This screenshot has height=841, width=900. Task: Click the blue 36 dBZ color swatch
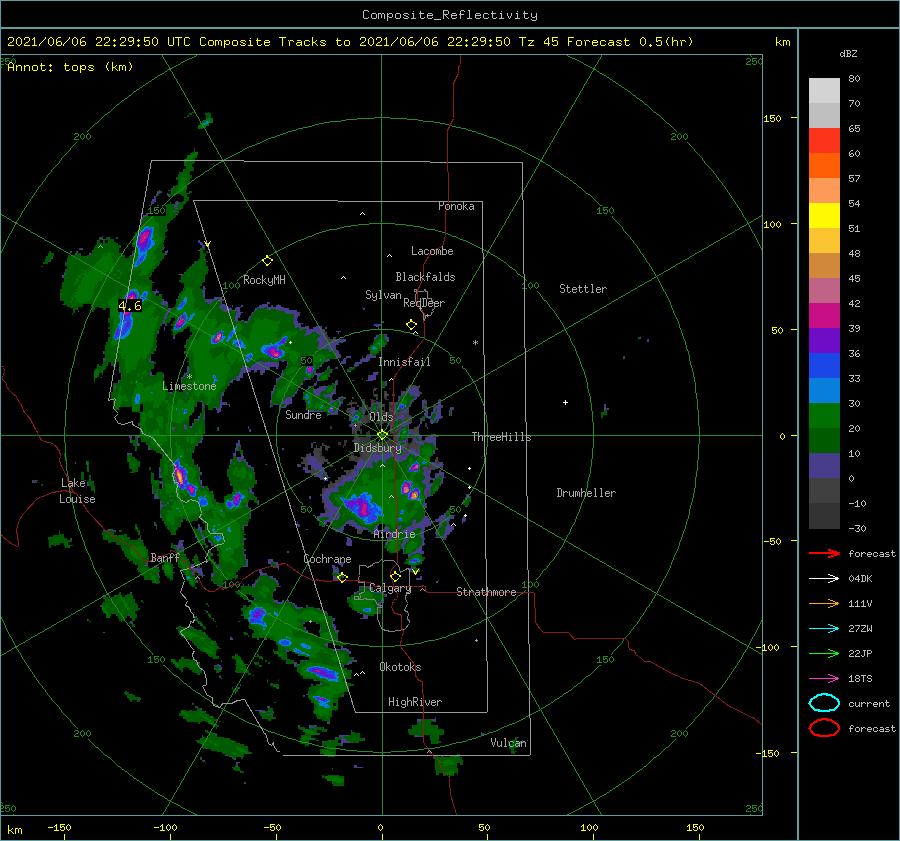click(x=824, y=366)
